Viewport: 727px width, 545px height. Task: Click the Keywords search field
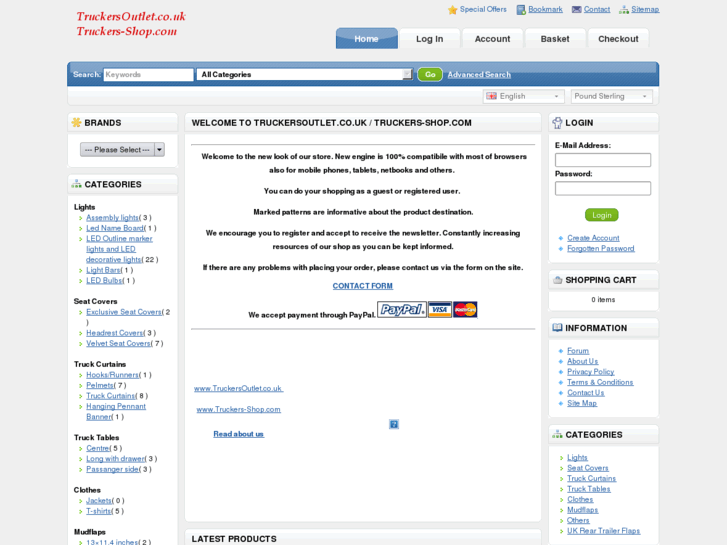[x=148, y=74]
